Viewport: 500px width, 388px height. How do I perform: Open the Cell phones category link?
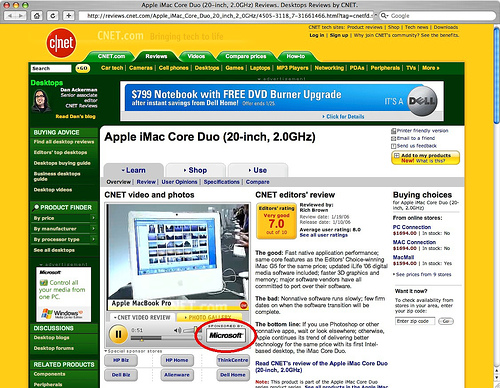[x=174, y=68]
